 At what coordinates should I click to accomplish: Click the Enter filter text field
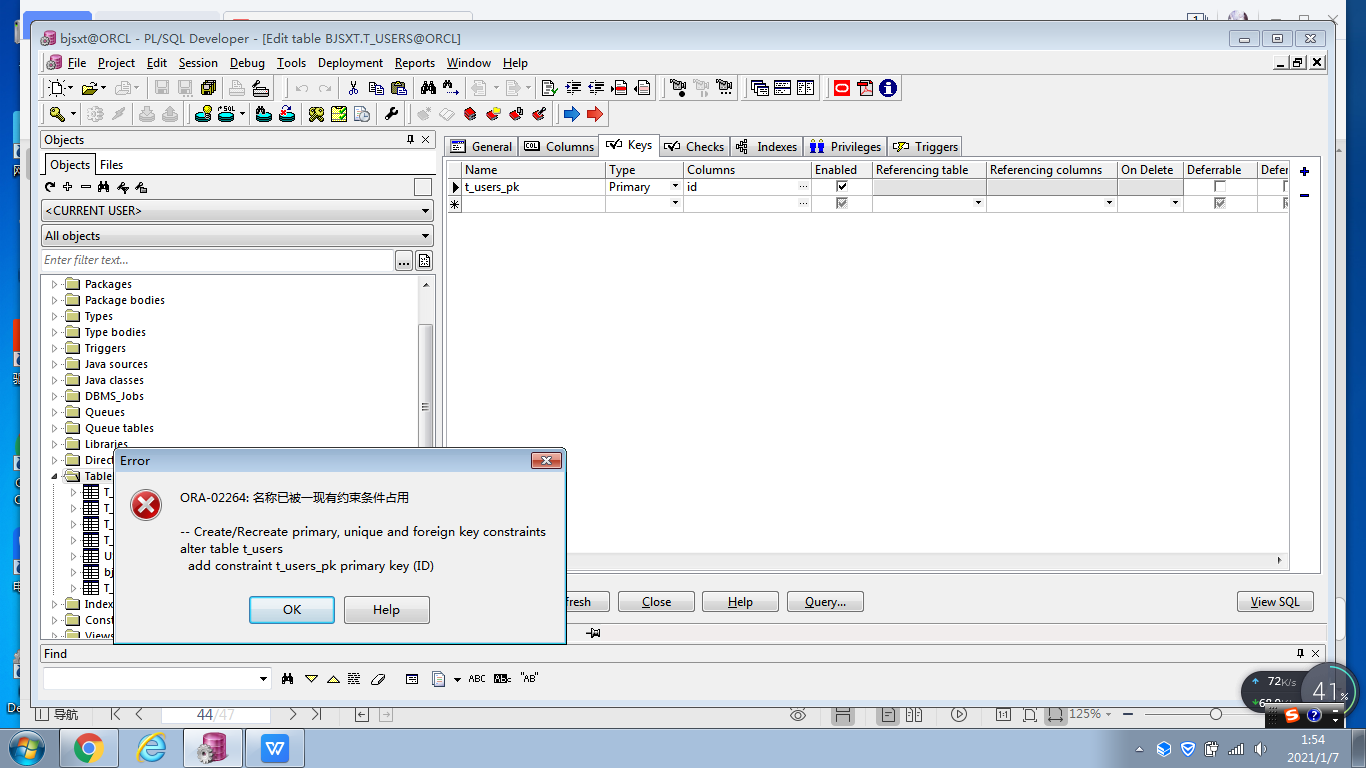(218, 260)
